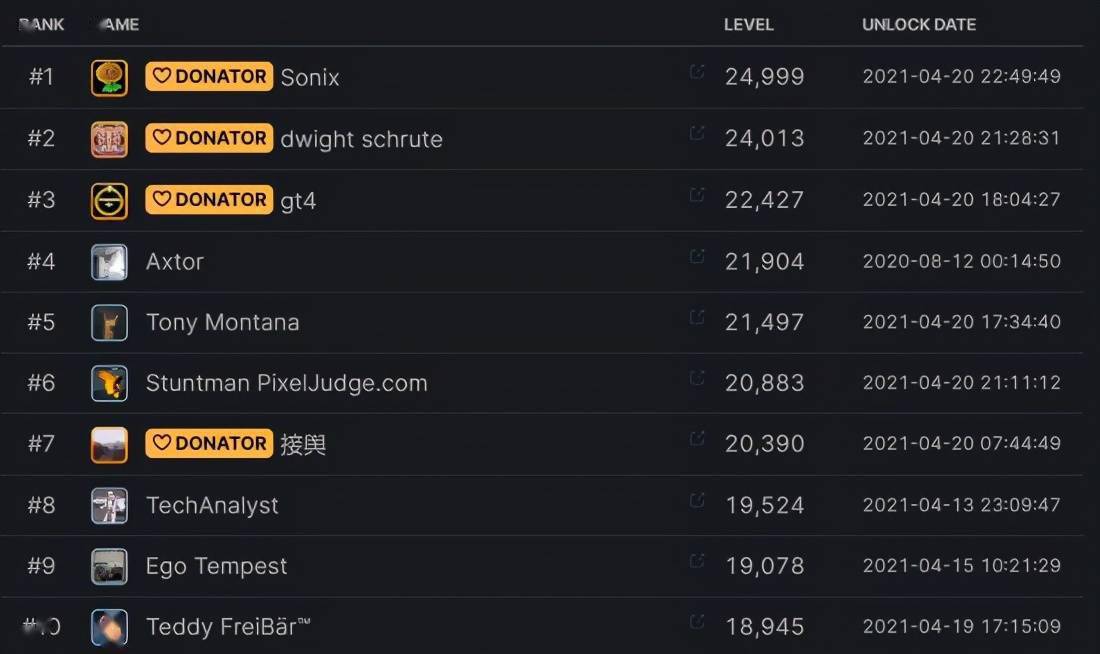Click the DONATOR badge next to Sonix

[209, 76]
